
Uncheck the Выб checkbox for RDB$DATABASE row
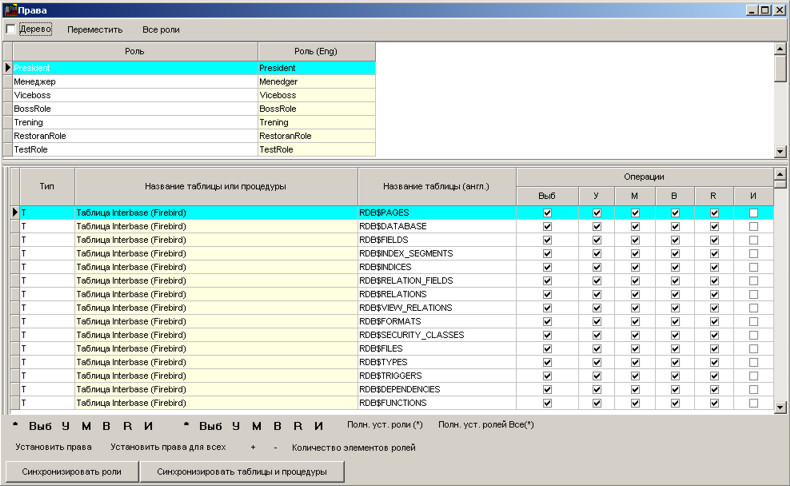(x=547, y=227)
